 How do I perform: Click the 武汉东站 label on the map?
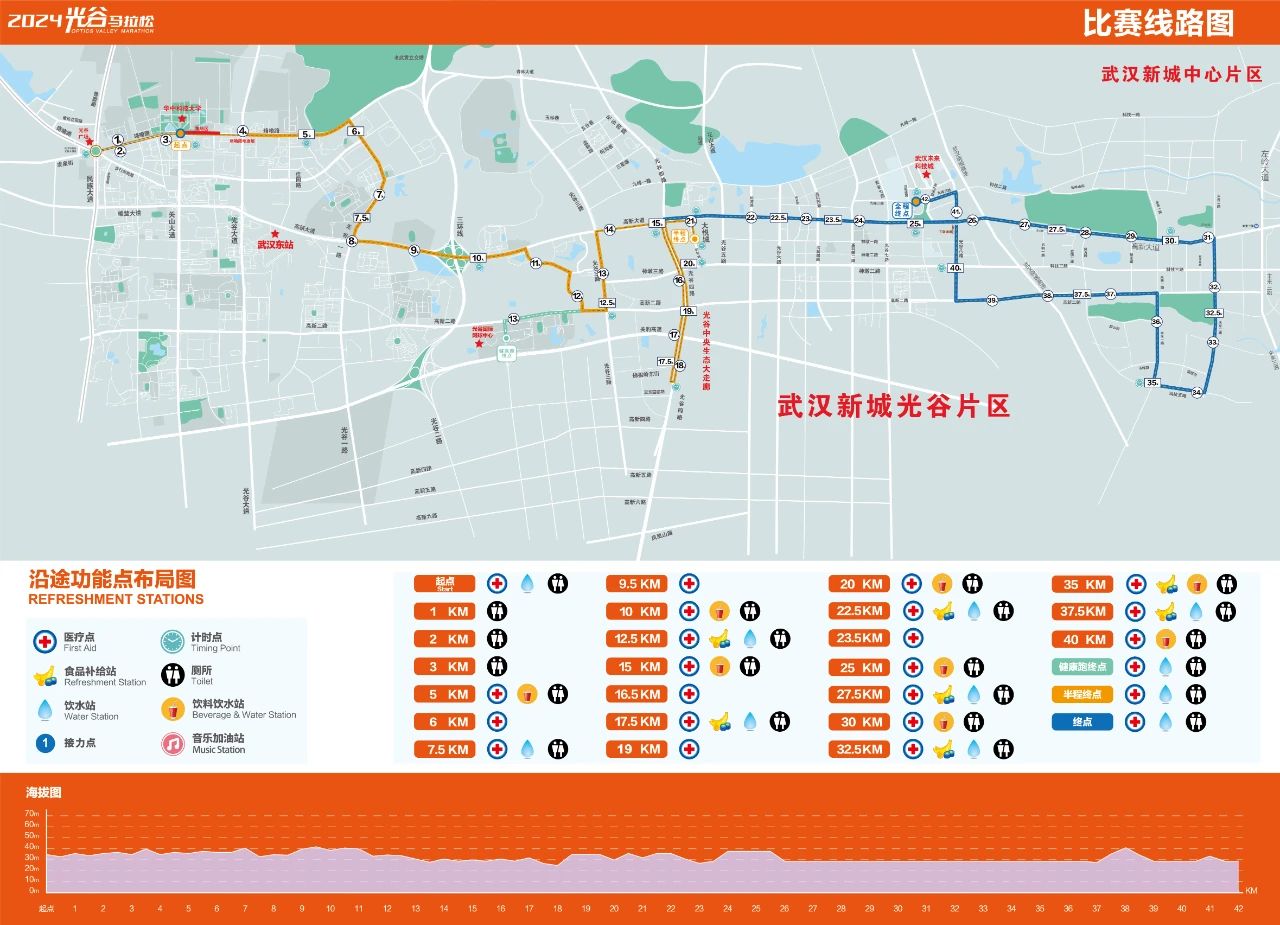(x=275, y=244)
